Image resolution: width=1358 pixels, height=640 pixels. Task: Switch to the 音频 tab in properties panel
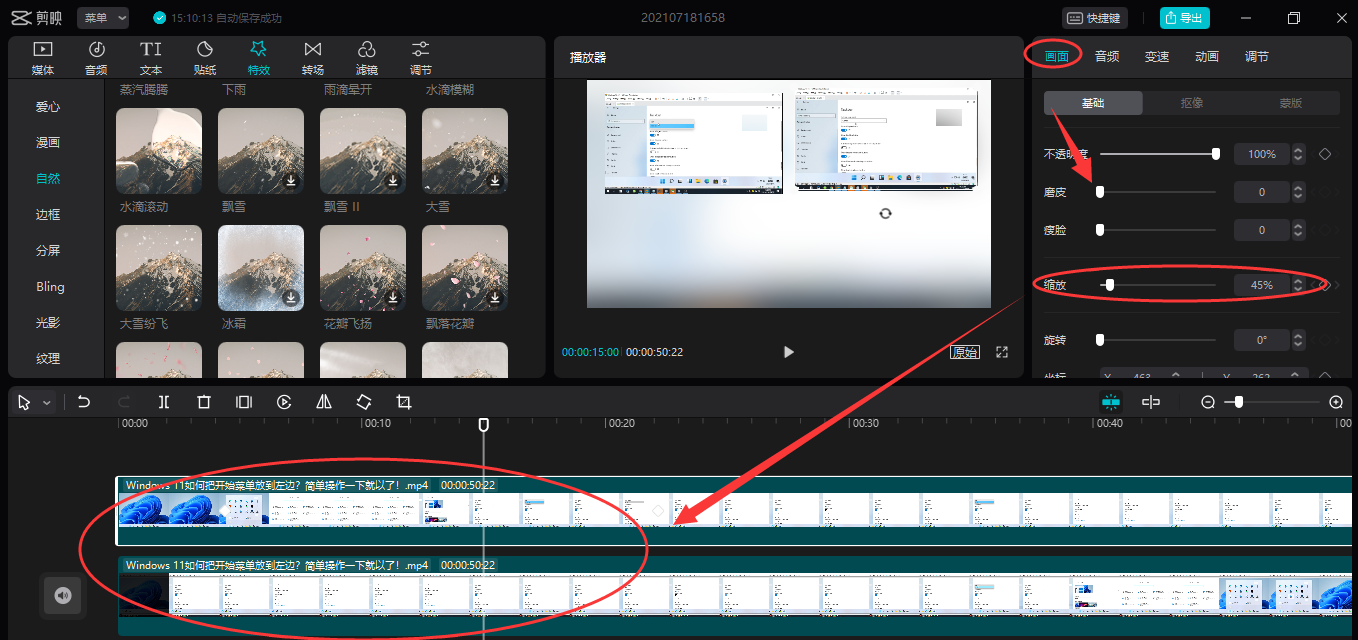(1107, 57)
